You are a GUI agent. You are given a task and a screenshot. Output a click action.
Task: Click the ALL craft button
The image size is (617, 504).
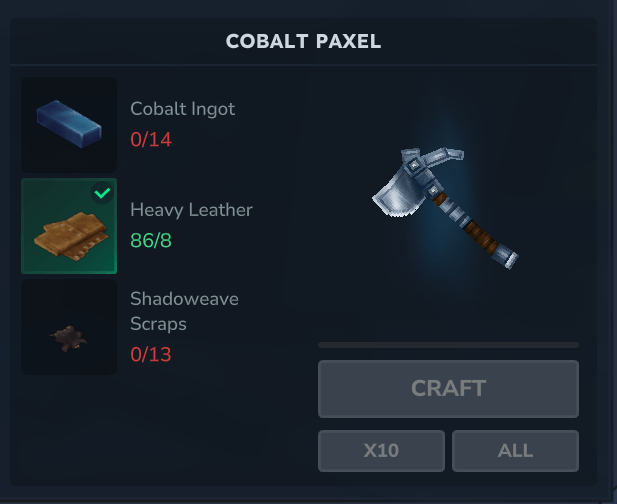click(x=515, y=451)
